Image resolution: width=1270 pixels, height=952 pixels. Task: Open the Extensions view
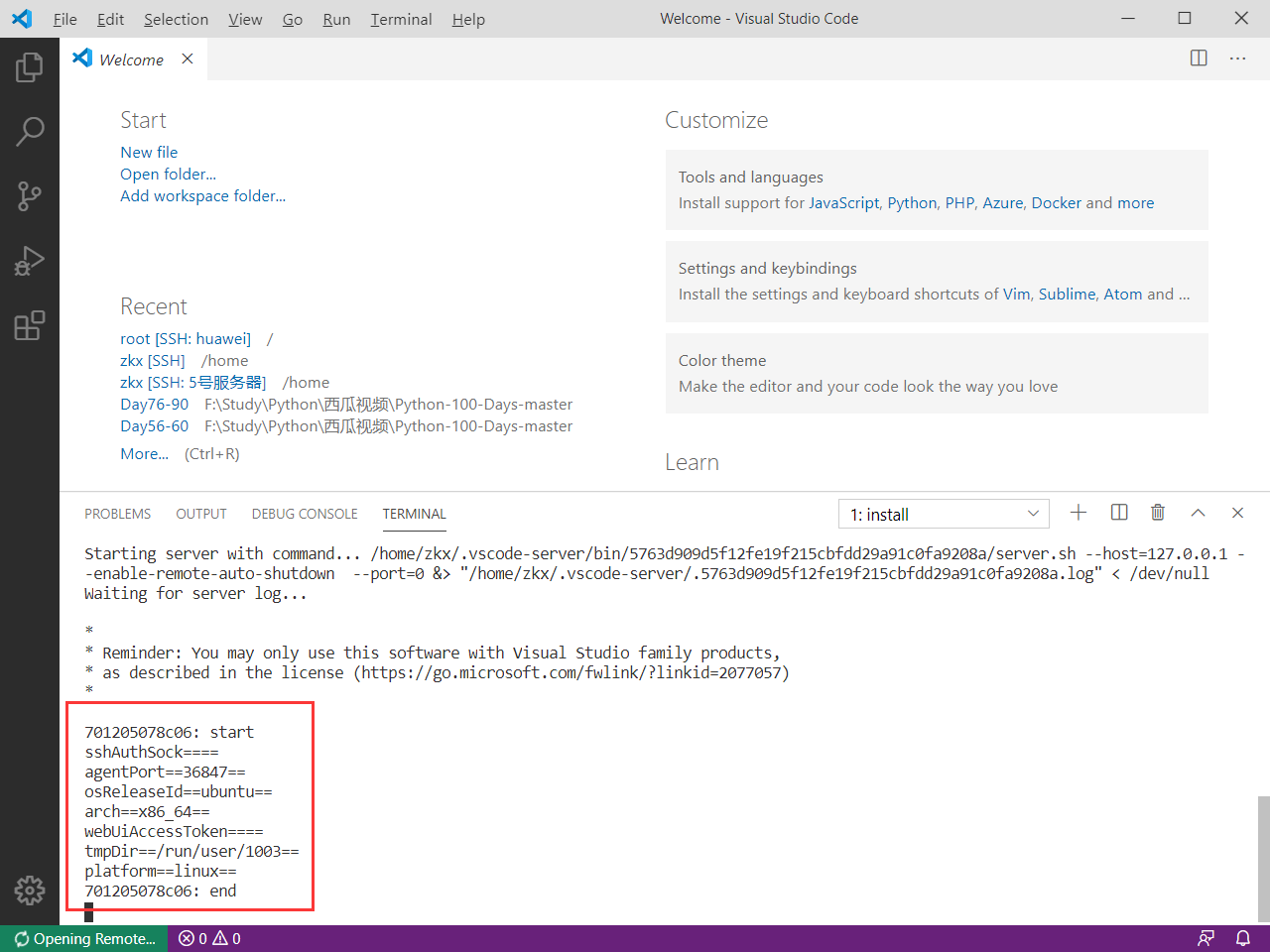[30, 325]
